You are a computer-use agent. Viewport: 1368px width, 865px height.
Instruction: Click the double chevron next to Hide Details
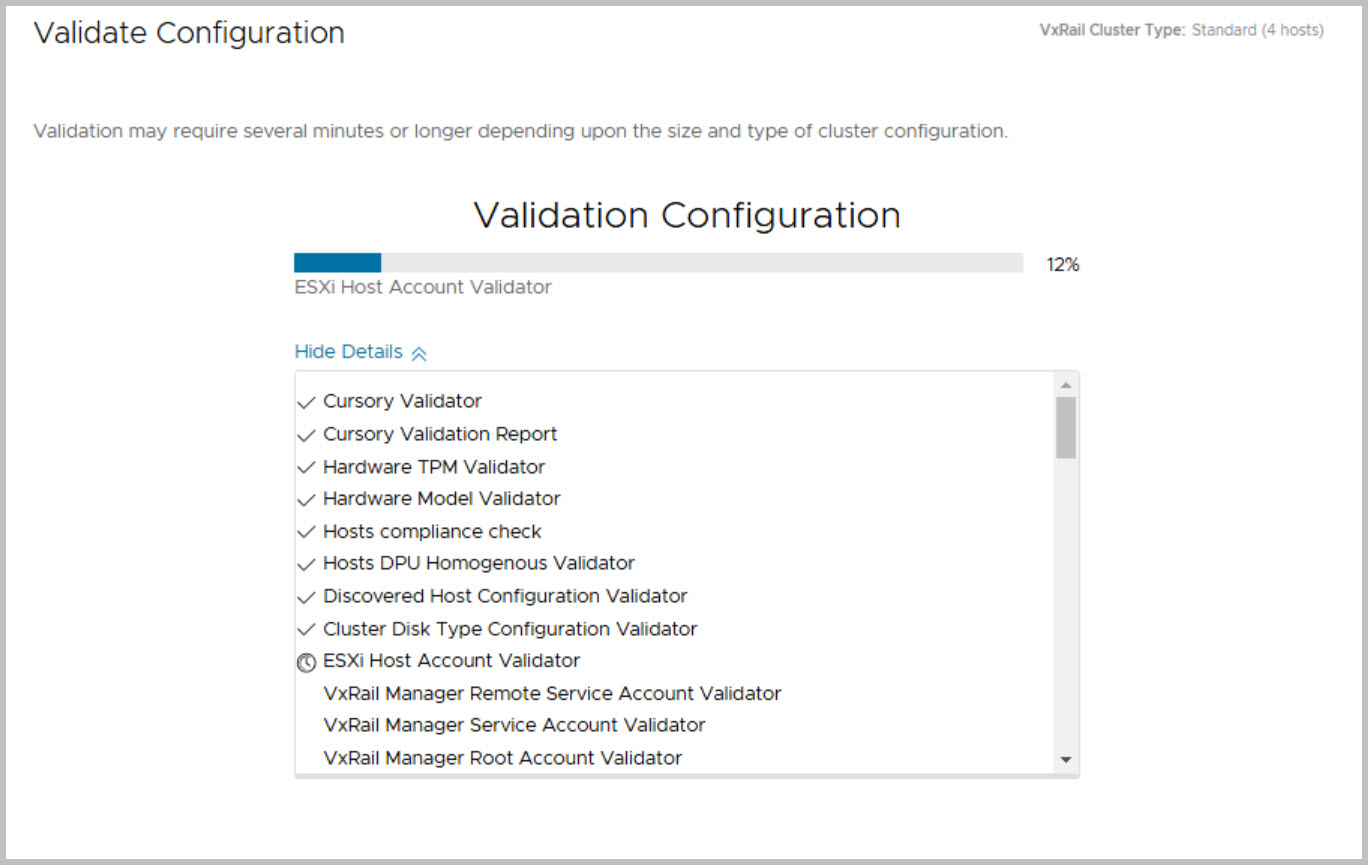419,353
